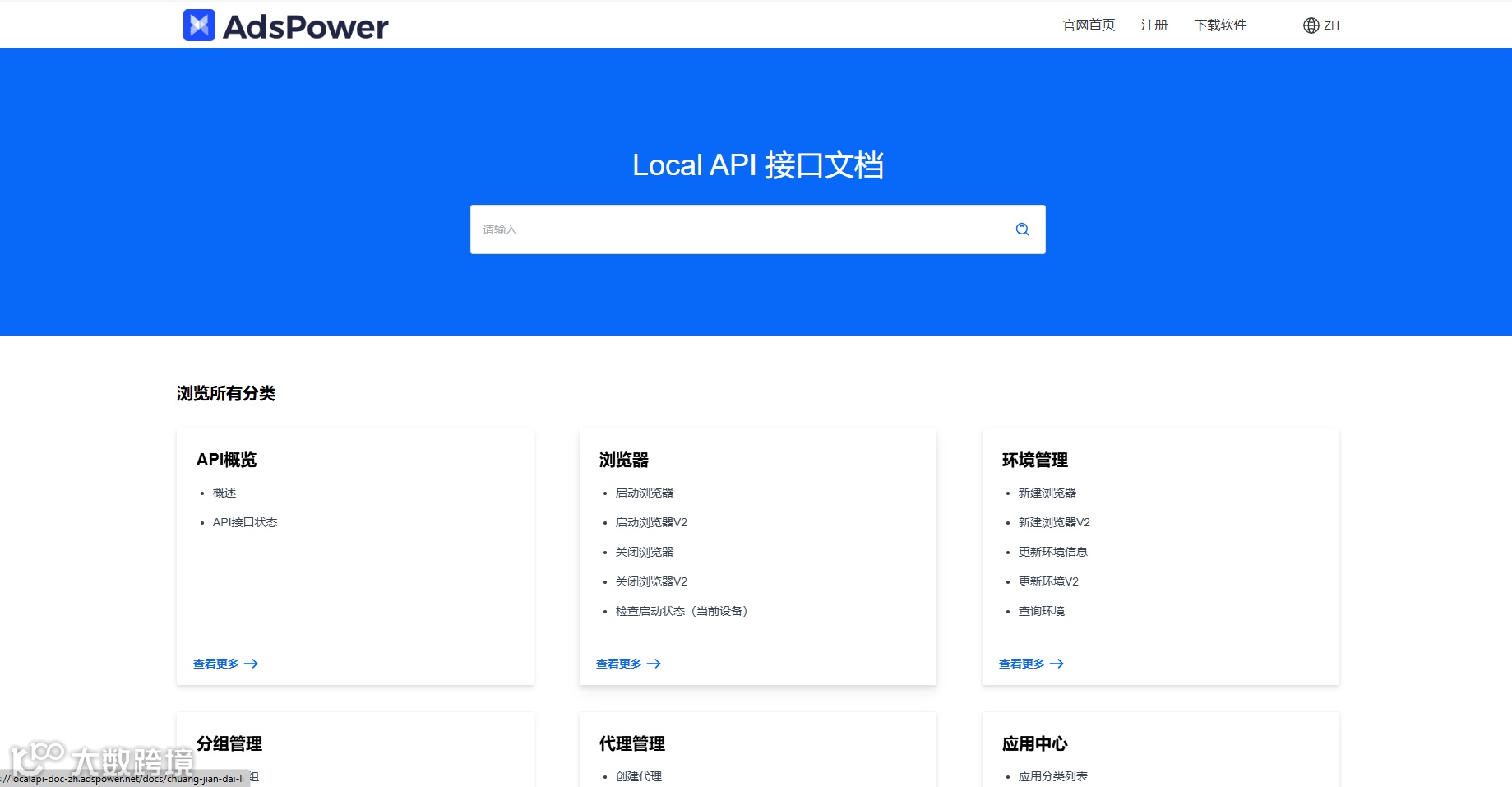The height and width of the screenshot is (787, 1512).
Task: Open 官网首页 in the top navigation
Action: tap(1089, 25)
